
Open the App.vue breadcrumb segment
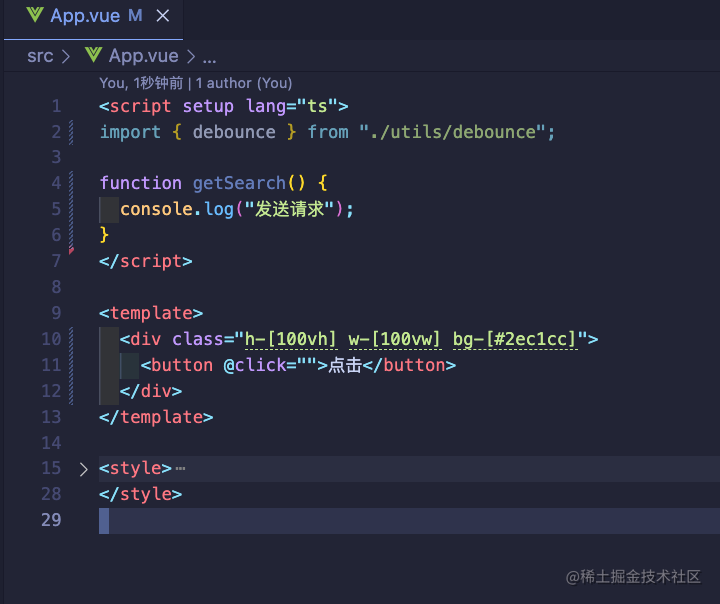click(x=143, y=56)
